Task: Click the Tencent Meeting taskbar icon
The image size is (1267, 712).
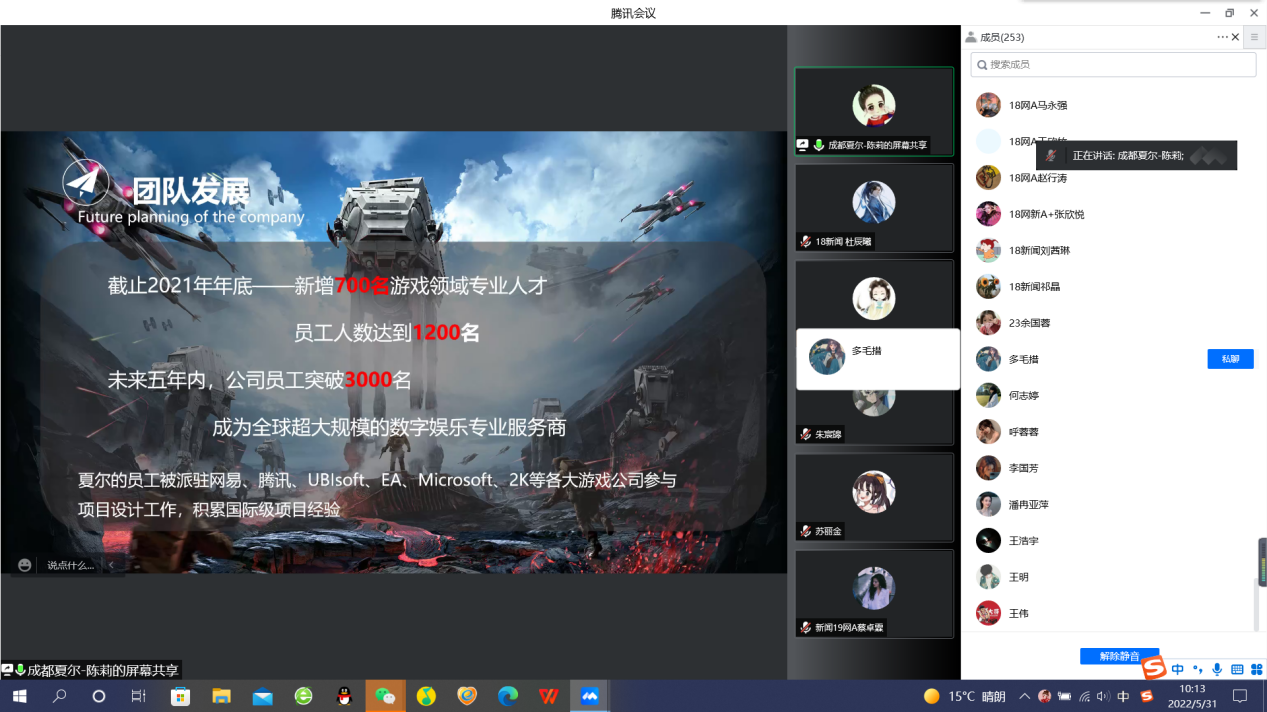Action: [x=590, y=696]
